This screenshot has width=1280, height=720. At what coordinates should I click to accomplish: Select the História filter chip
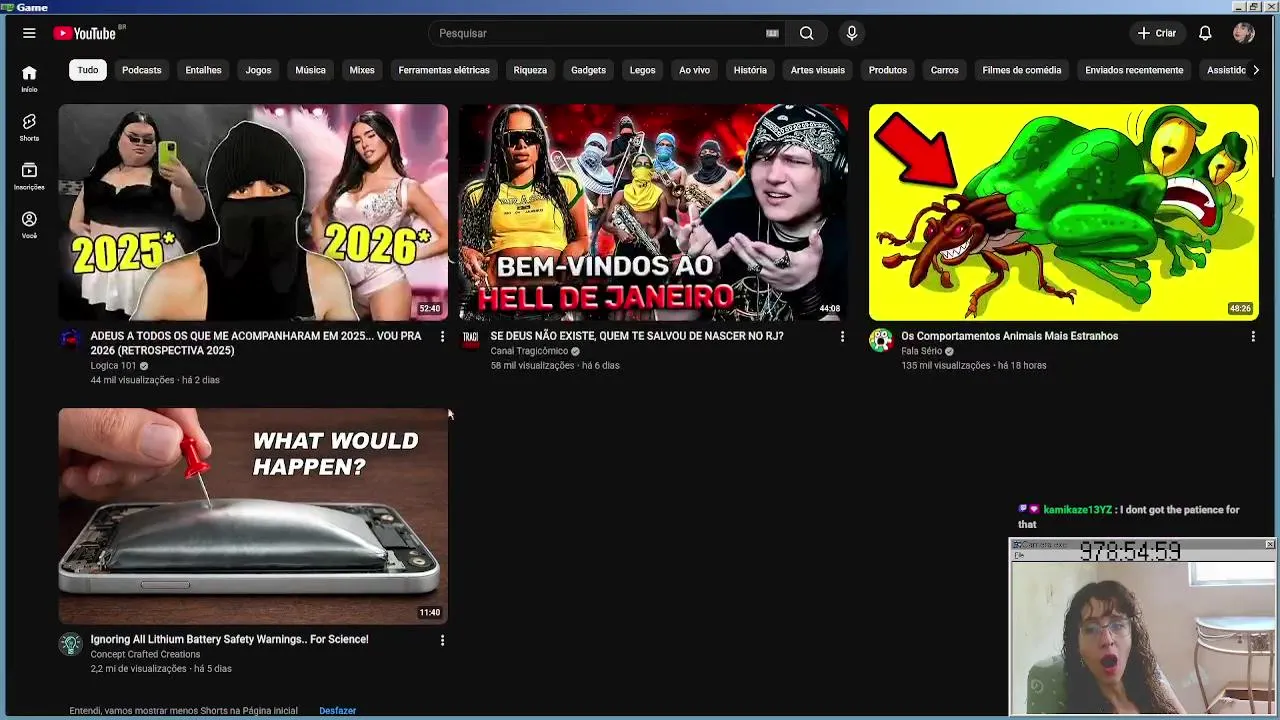[x=750, y=70]
